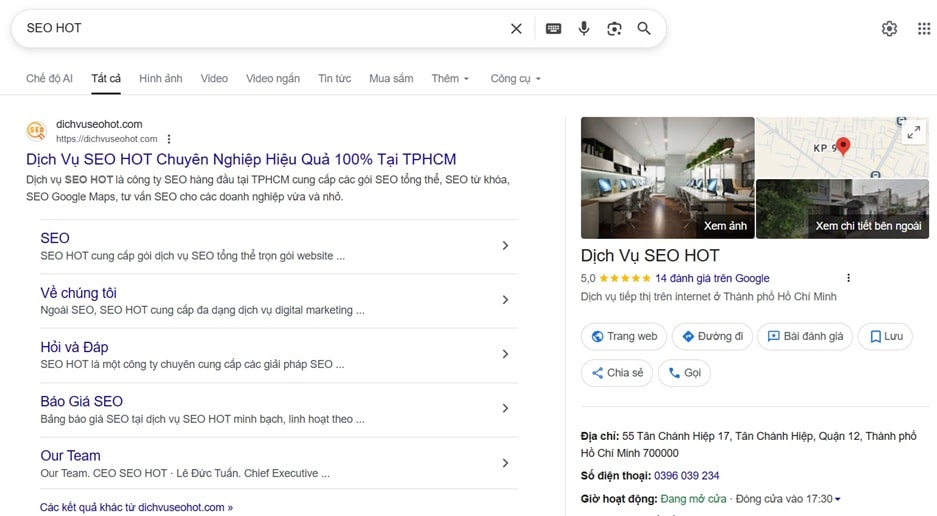
Task: Open the Hỏi và Đáp sitelink
Action: 74,347
